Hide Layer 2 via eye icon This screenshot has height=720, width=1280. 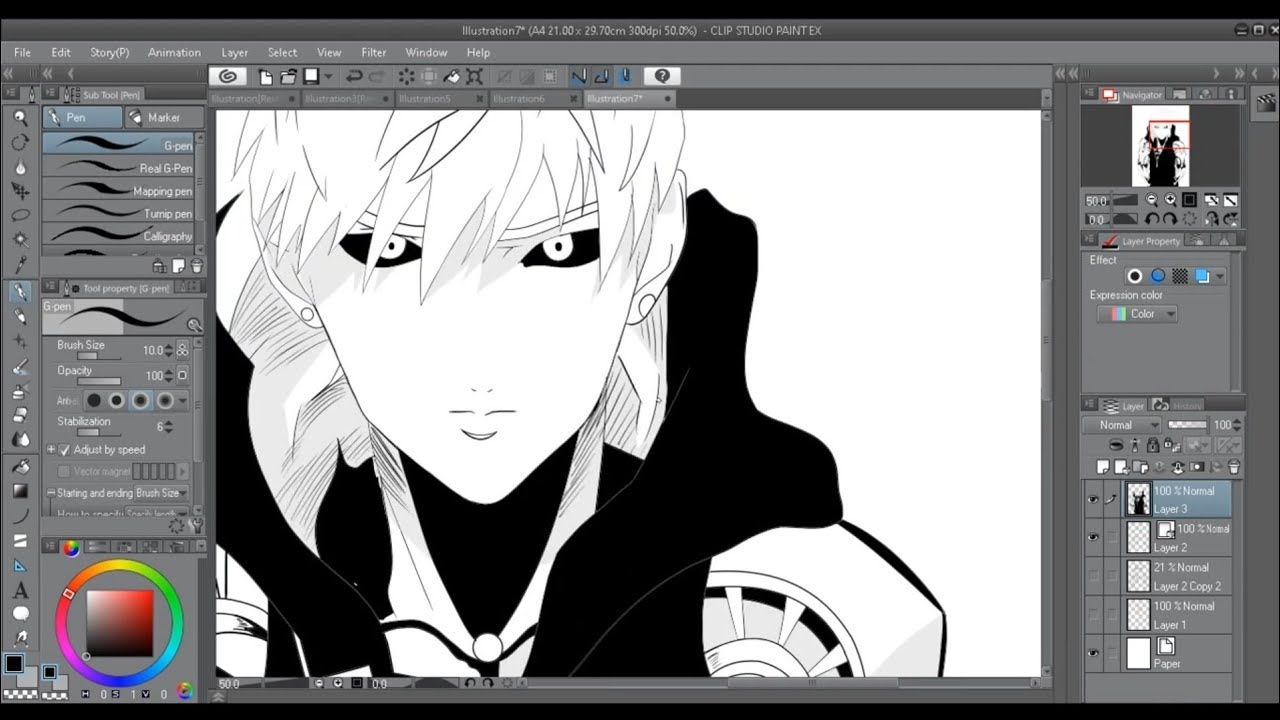[x=1093, y=538]
